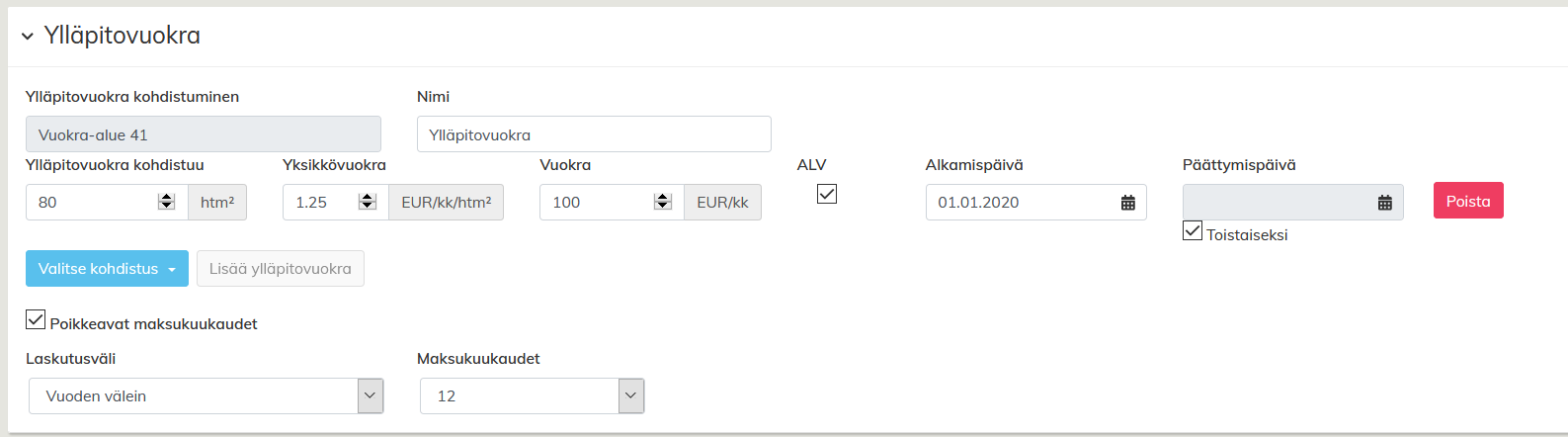Viewport: 1568px width, 437px height.
Task: Disable Poikkeavat maksukuukaudet checkbox
Action: pos(36,319)
